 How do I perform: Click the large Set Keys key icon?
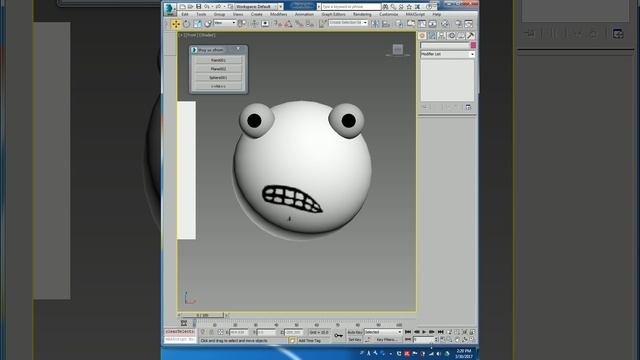(338, 336)
